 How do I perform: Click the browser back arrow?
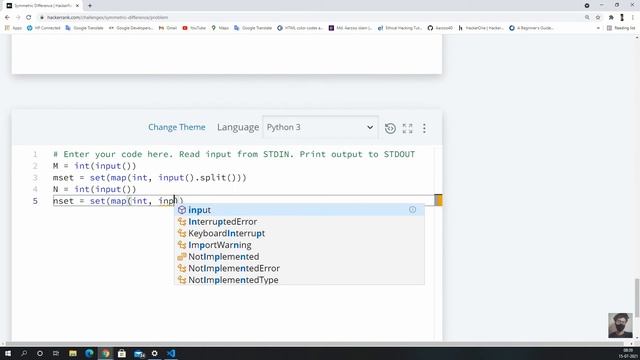pyautogui.click(x=7, y=18)
